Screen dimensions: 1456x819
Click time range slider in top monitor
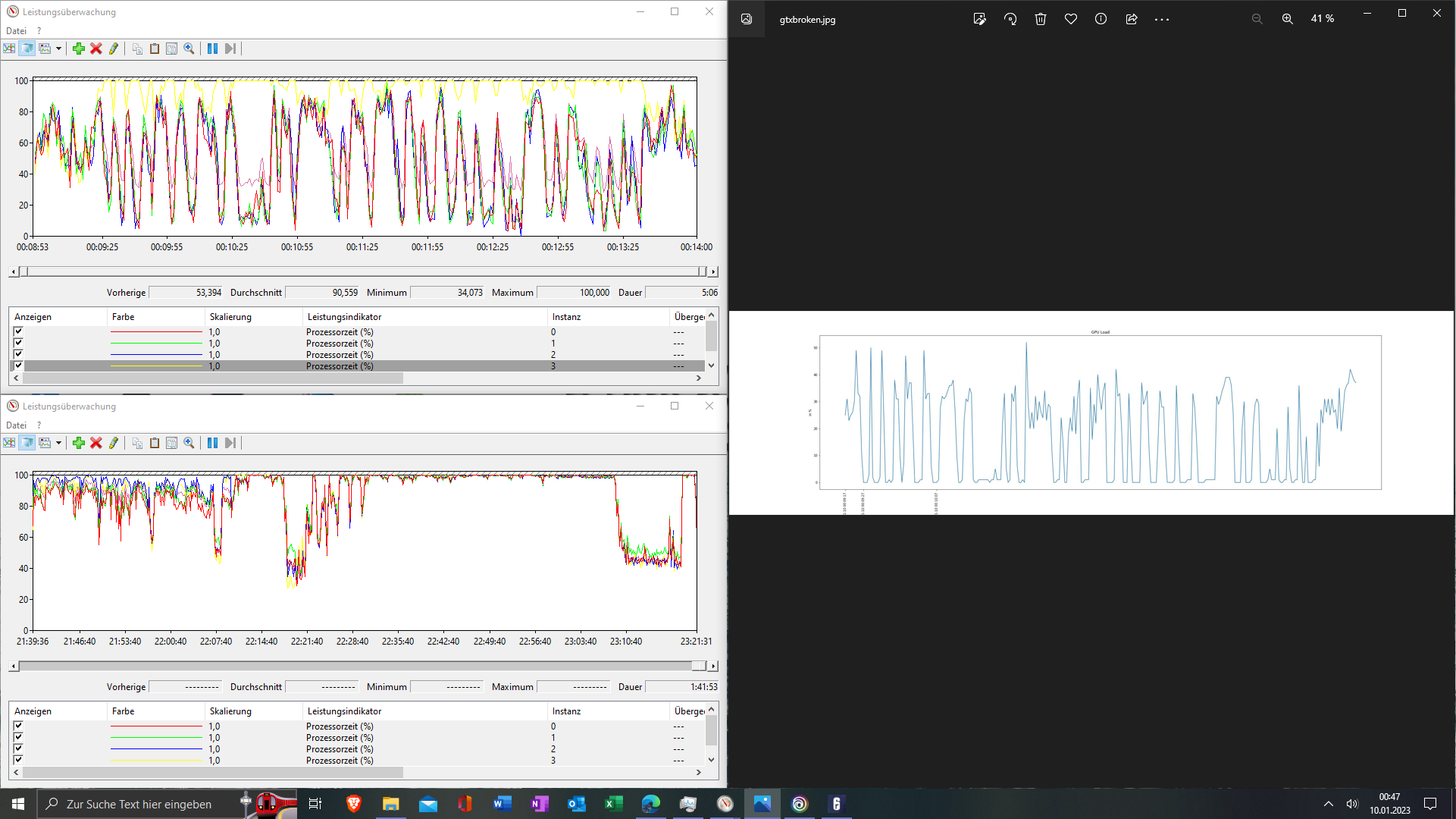(364, 271)
